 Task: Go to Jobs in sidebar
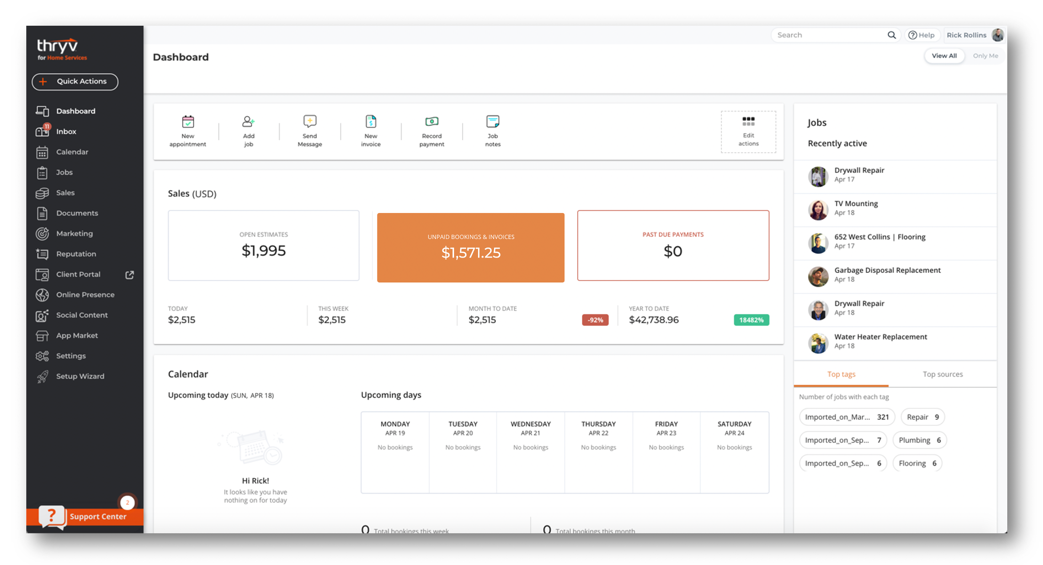(55, 172)
